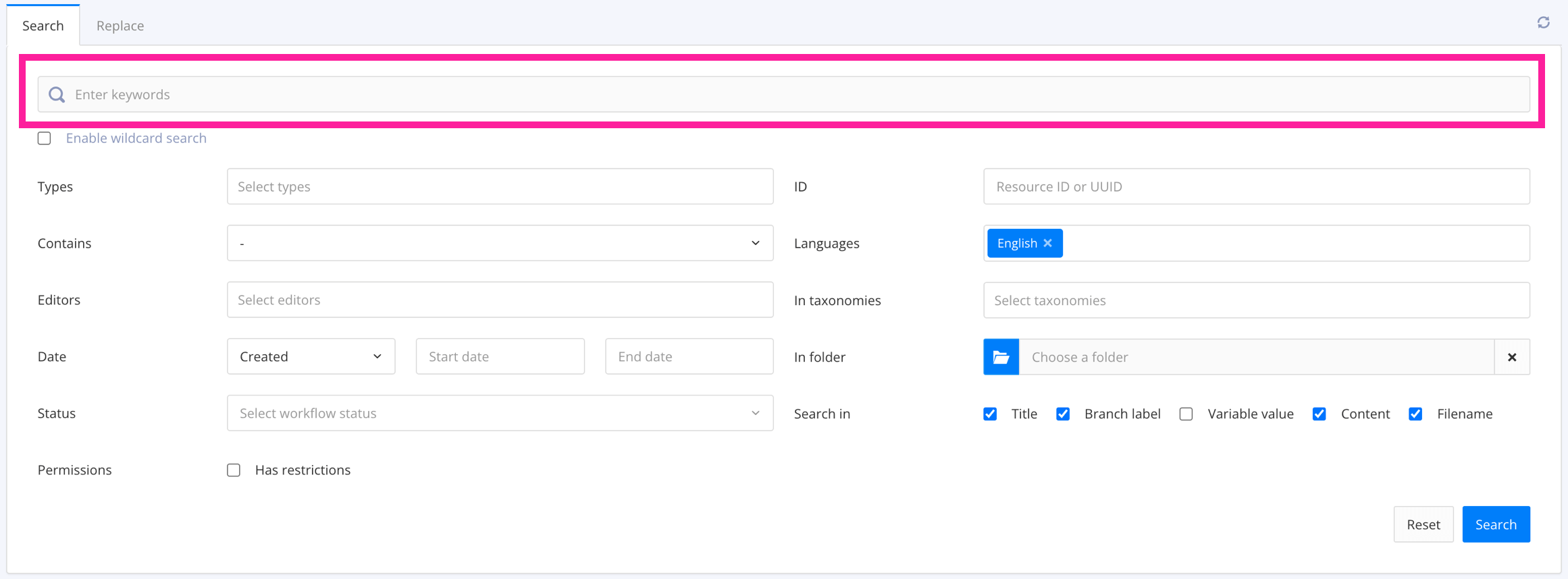The width and height of the screenshot is (1568, 579).
Task: Check the Has restrictions permission
Action: point(234,470)
